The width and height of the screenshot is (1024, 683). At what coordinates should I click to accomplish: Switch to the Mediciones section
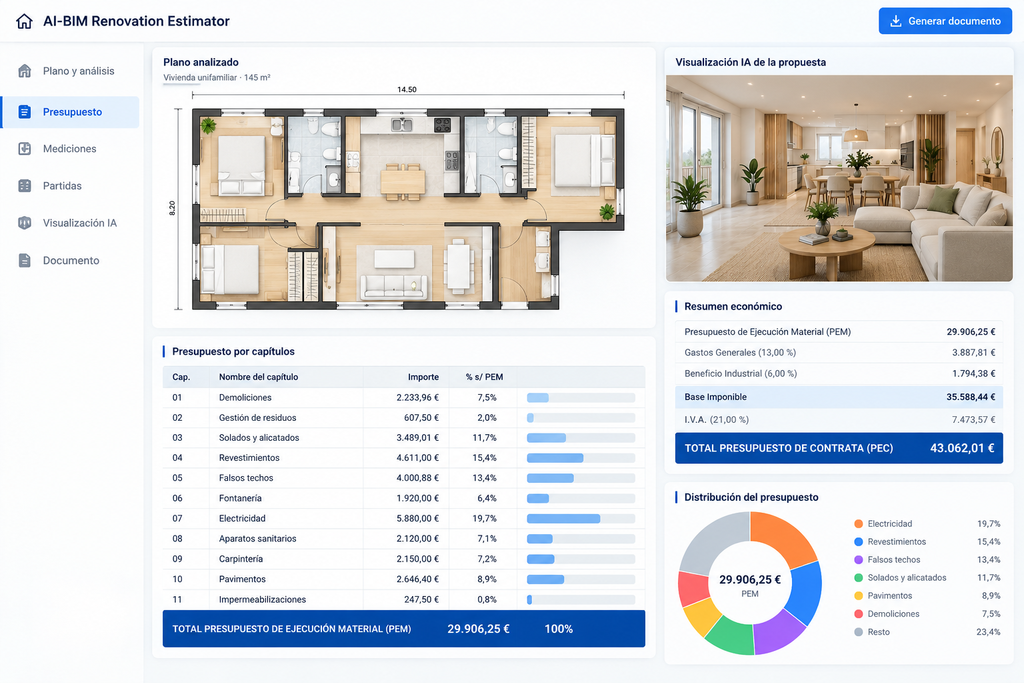click(71, 148)
